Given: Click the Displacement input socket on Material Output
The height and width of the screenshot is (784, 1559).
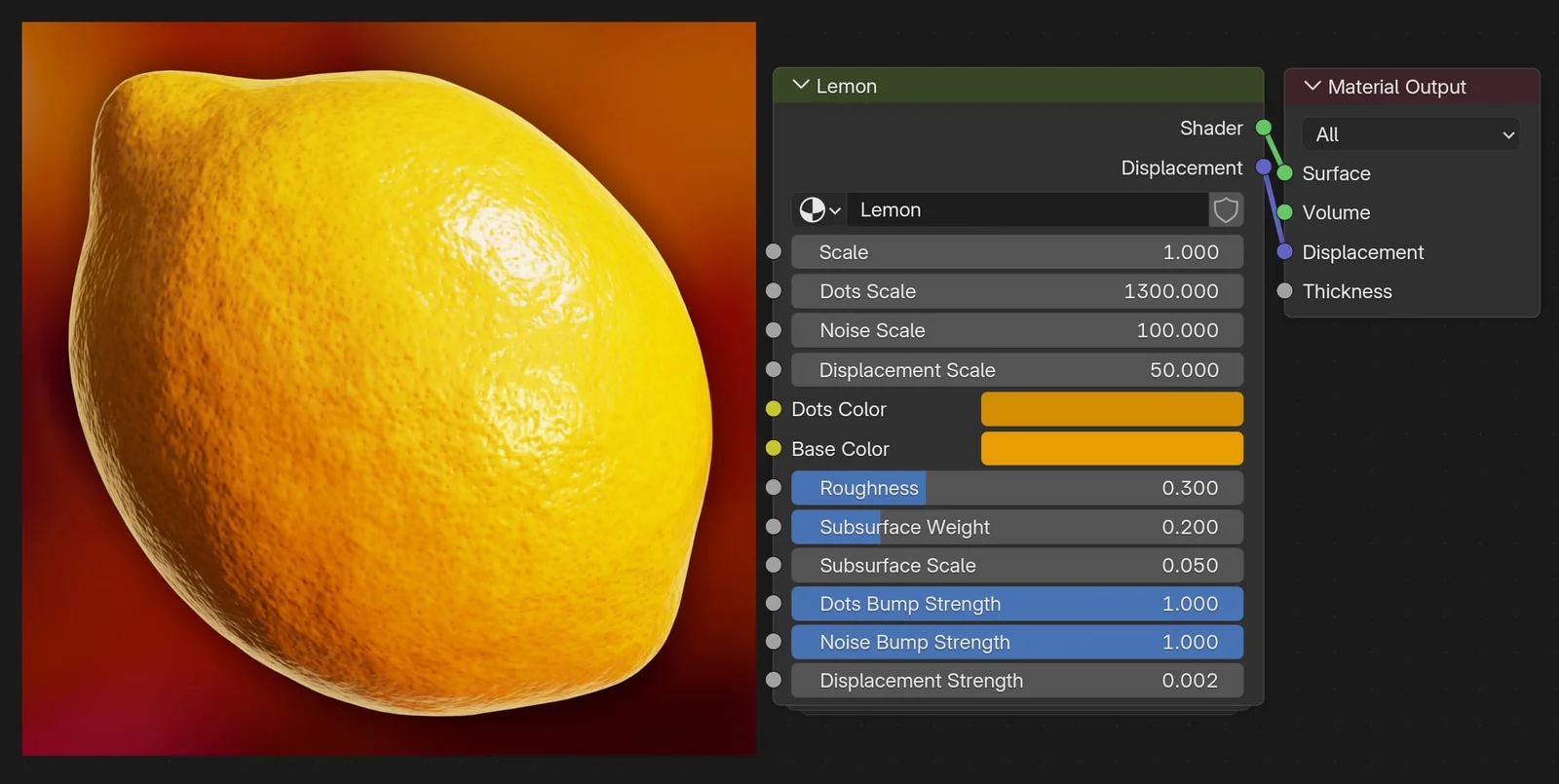Looking at the screenshot, I should (1285, 252).
